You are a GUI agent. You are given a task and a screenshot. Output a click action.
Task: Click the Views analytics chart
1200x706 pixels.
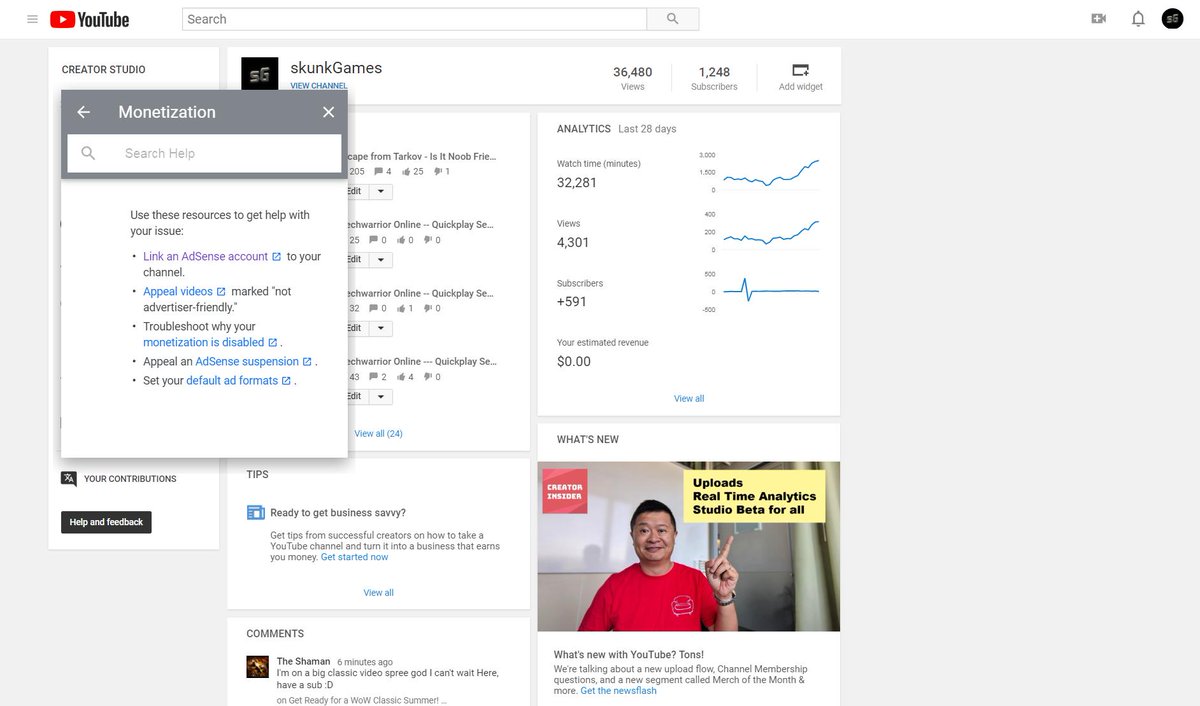pos(769,232)
